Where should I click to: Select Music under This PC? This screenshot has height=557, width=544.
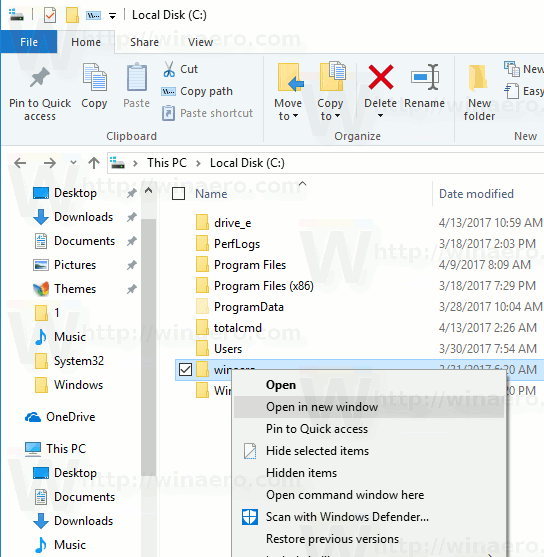tap(70, 545)
